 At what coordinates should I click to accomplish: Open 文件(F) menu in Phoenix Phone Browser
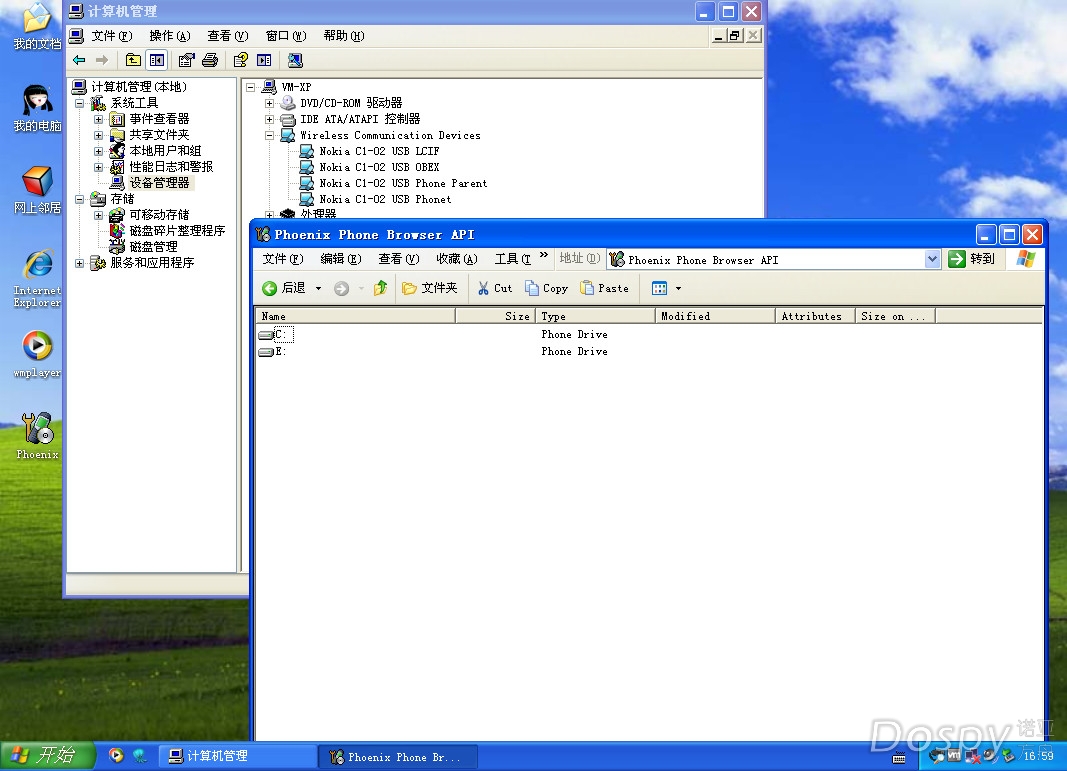[x=283, y=259]
